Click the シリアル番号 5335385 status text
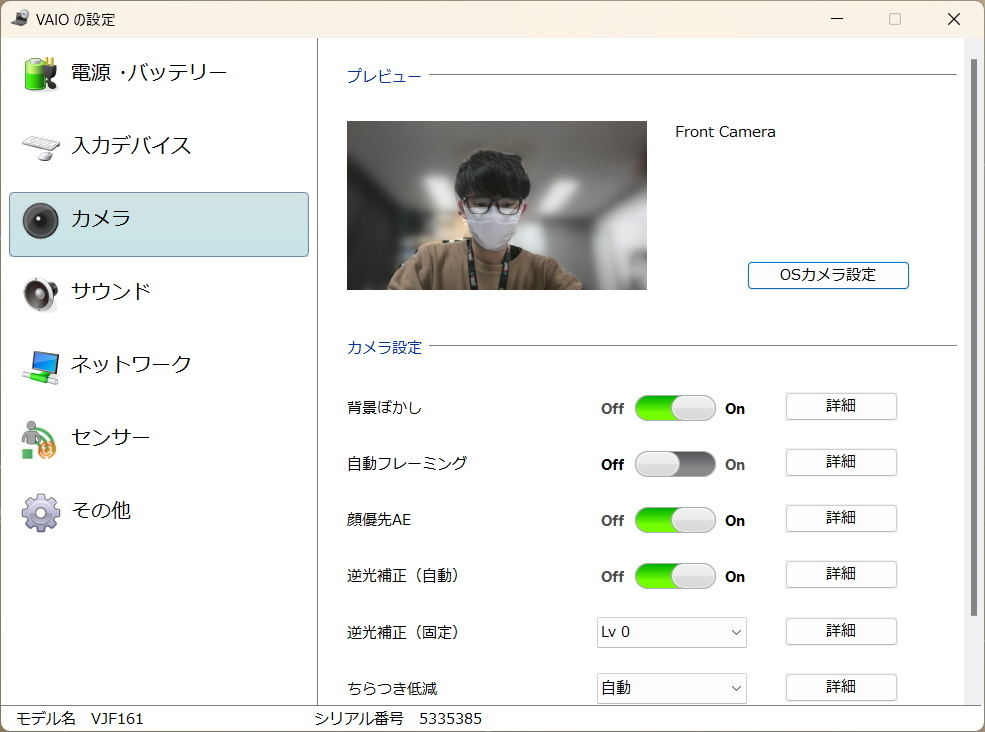Viewport: 985px width, 732px height. tap(398, 718)
